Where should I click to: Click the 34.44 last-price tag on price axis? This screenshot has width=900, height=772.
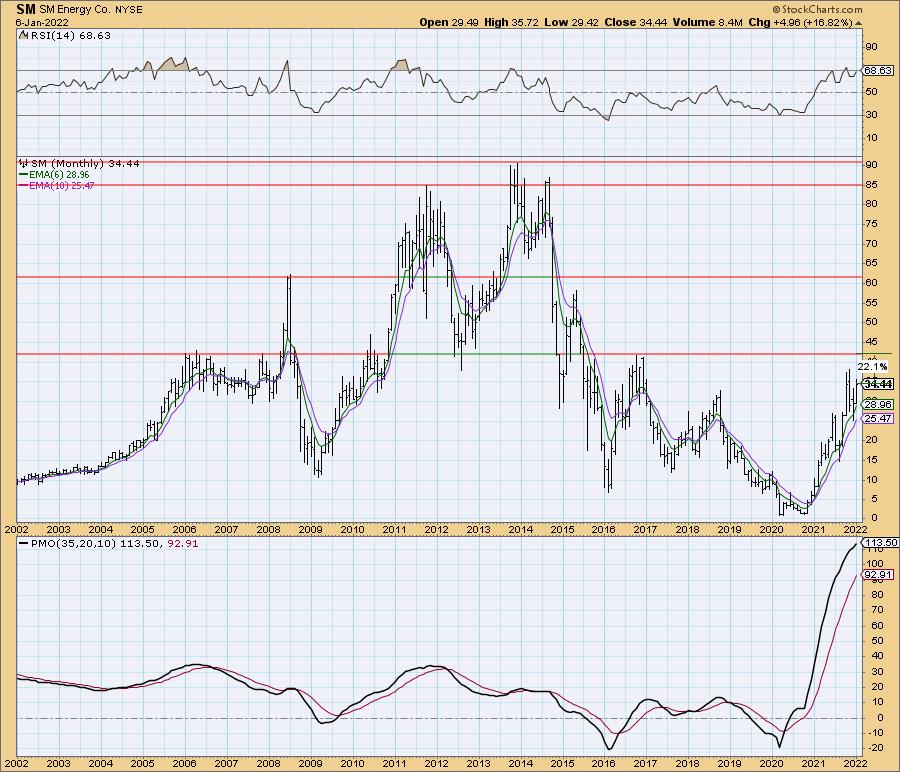coord(878,384)
